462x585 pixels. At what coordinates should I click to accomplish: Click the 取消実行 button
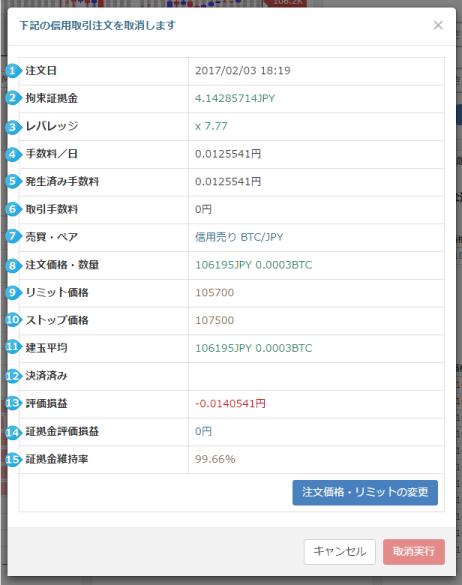pos(413,551)
